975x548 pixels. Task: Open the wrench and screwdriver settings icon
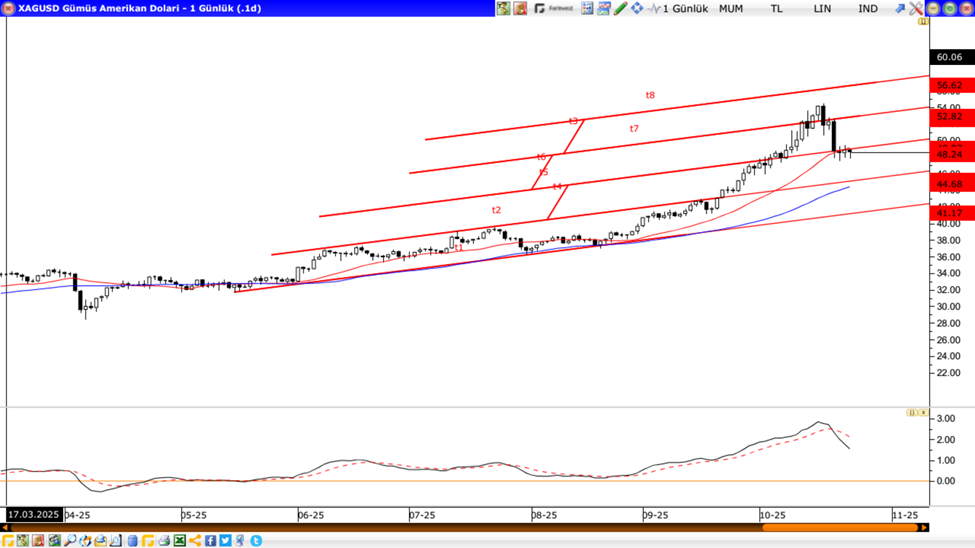pyautogui.click(x=916, y=8)
